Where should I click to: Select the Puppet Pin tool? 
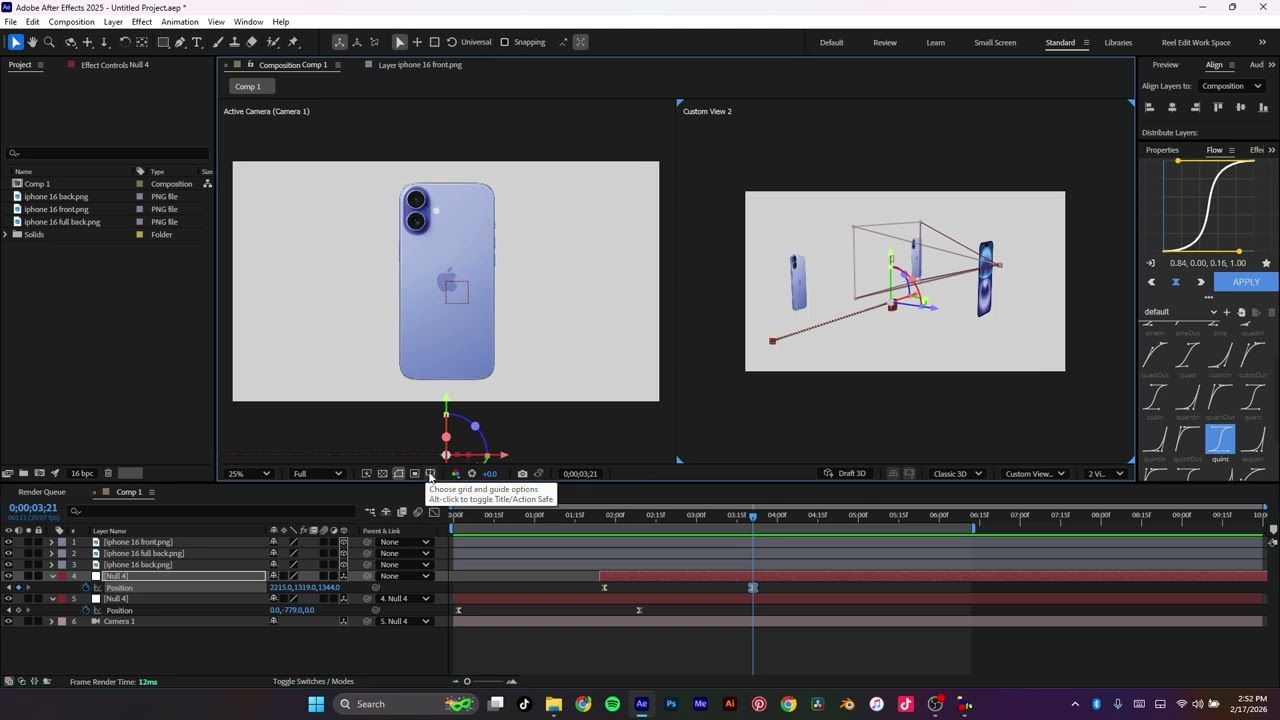point(293,42)
